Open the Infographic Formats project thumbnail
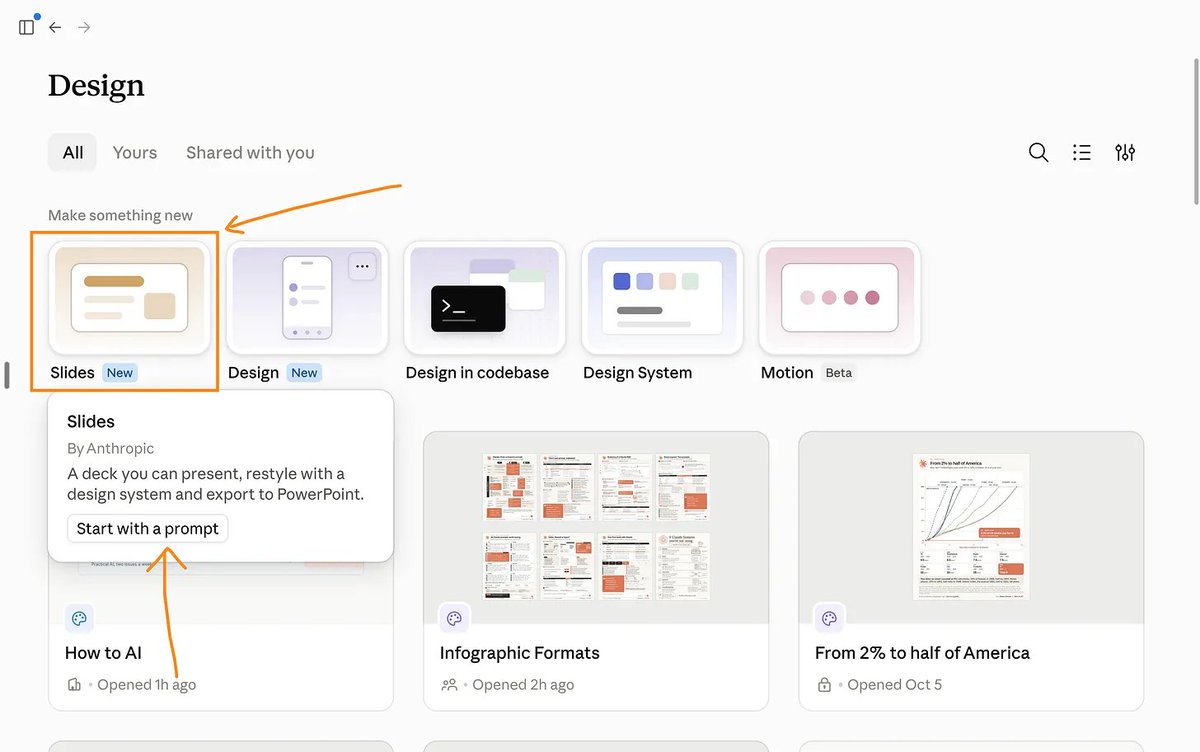 596,527
